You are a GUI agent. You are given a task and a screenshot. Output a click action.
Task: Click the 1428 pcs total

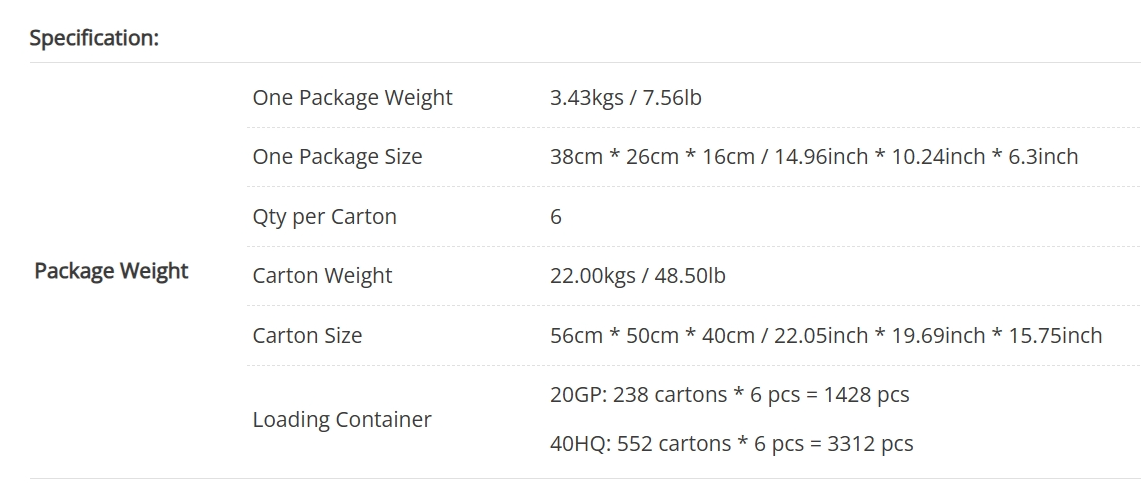[867, 394]
